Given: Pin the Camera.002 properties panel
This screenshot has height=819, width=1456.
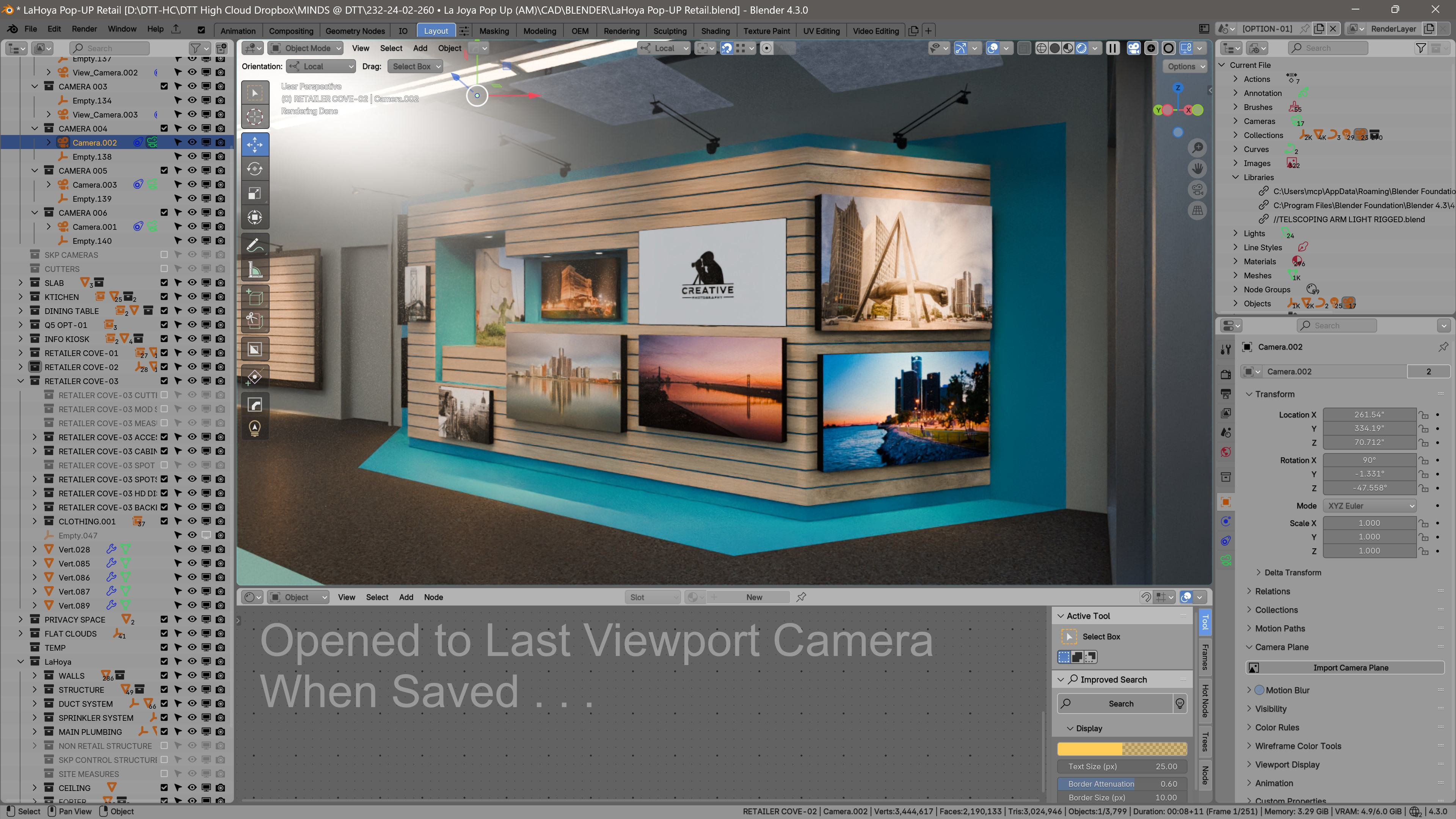Looking at the screenshot, I should click(1443, 347).
